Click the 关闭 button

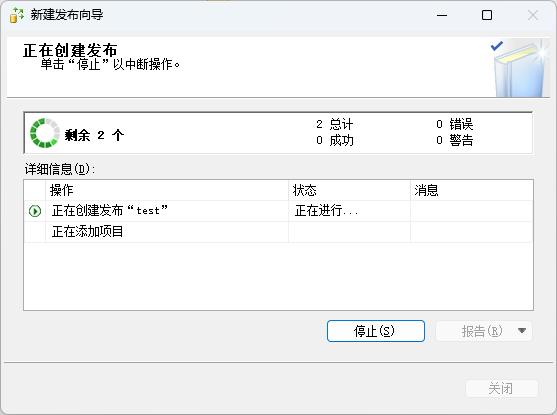(x=502, y=388)
